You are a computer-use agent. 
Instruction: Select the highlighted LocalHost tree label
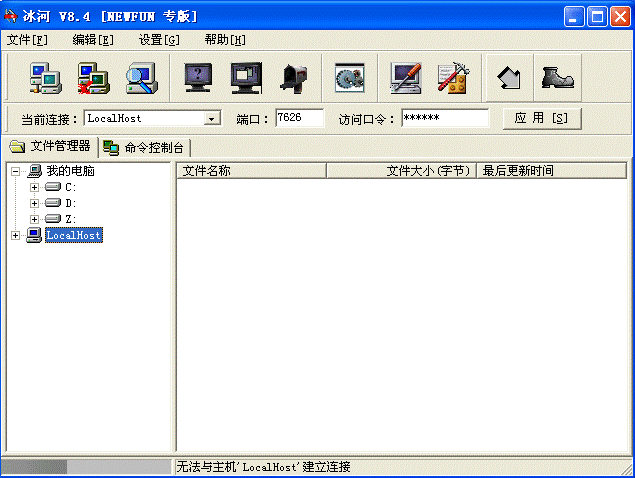pos(74,235)
